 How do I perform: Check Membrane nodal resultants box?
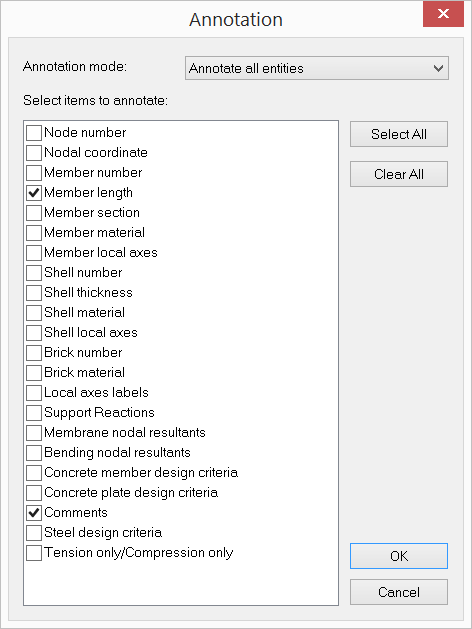coord(34,433)
